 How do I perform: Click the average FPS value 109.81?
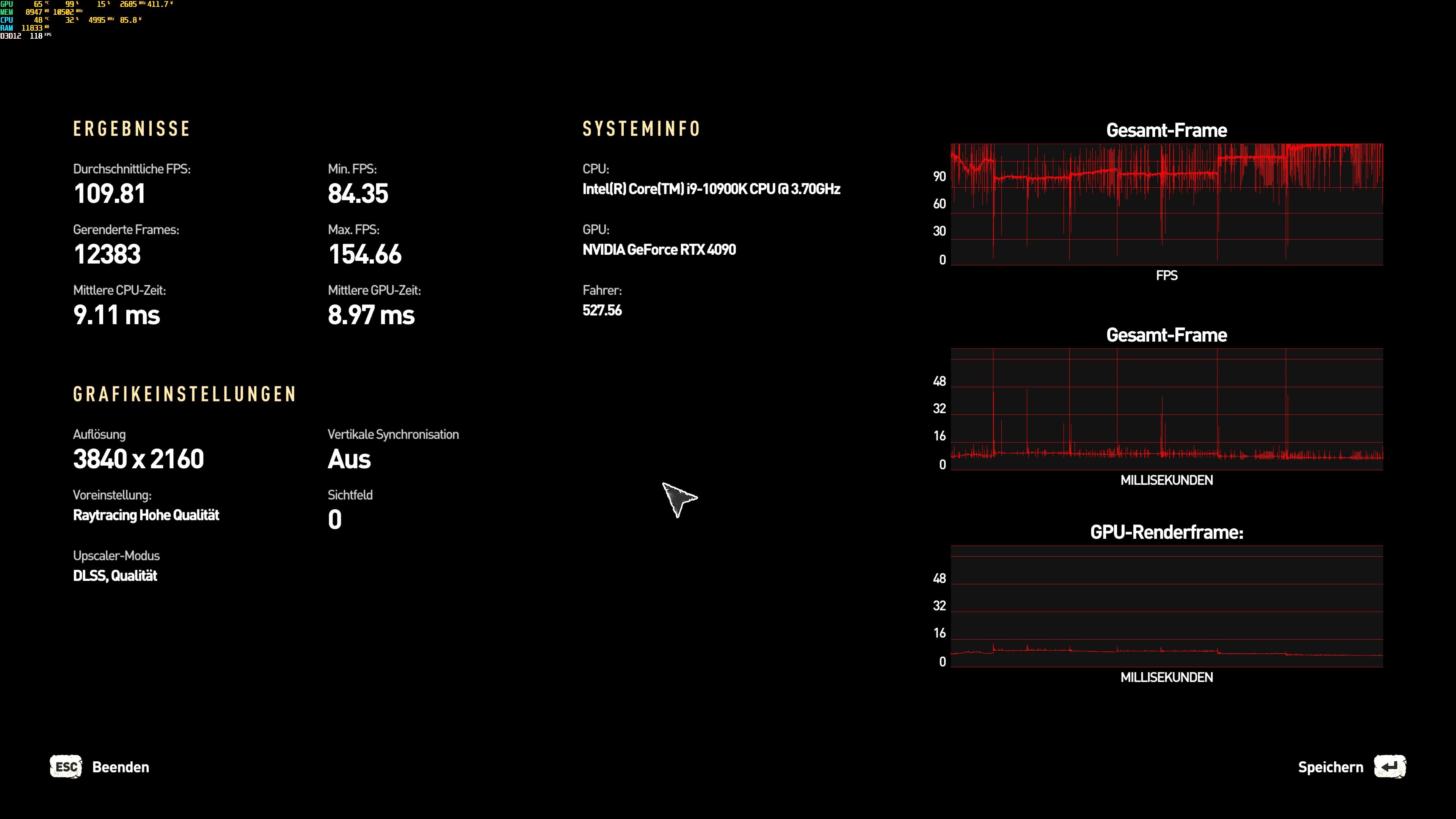tap(110, 194)
